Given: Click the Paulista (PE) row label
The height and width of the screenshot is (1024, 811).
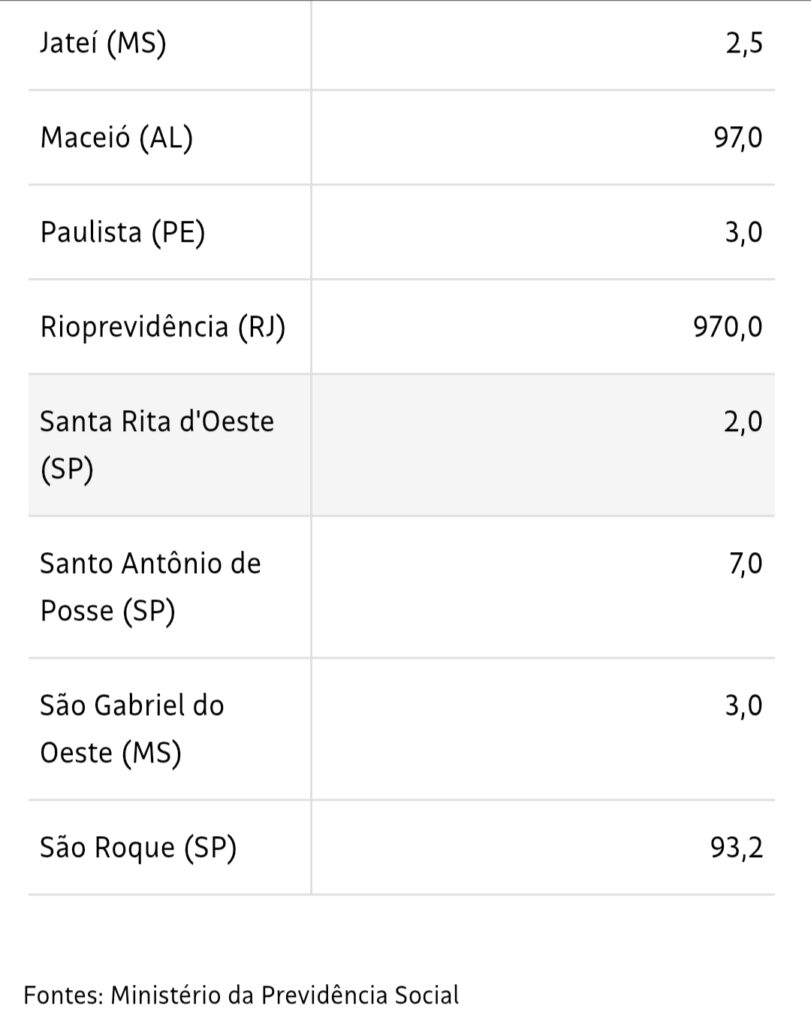Looking at the screenshot, I should click(x=123, y=232).
